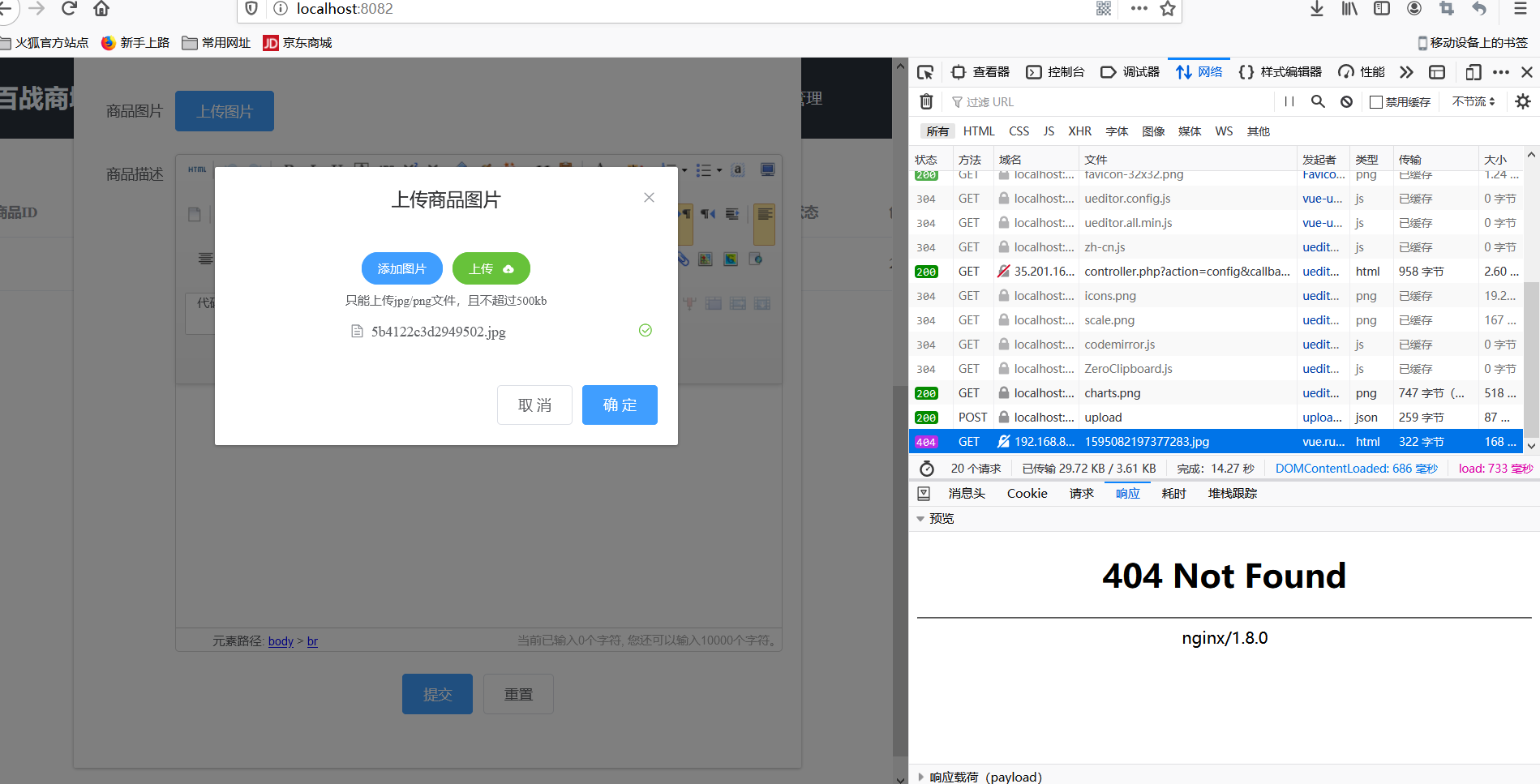
Task: Filter requests by 图像 images
Action: 1153,131
